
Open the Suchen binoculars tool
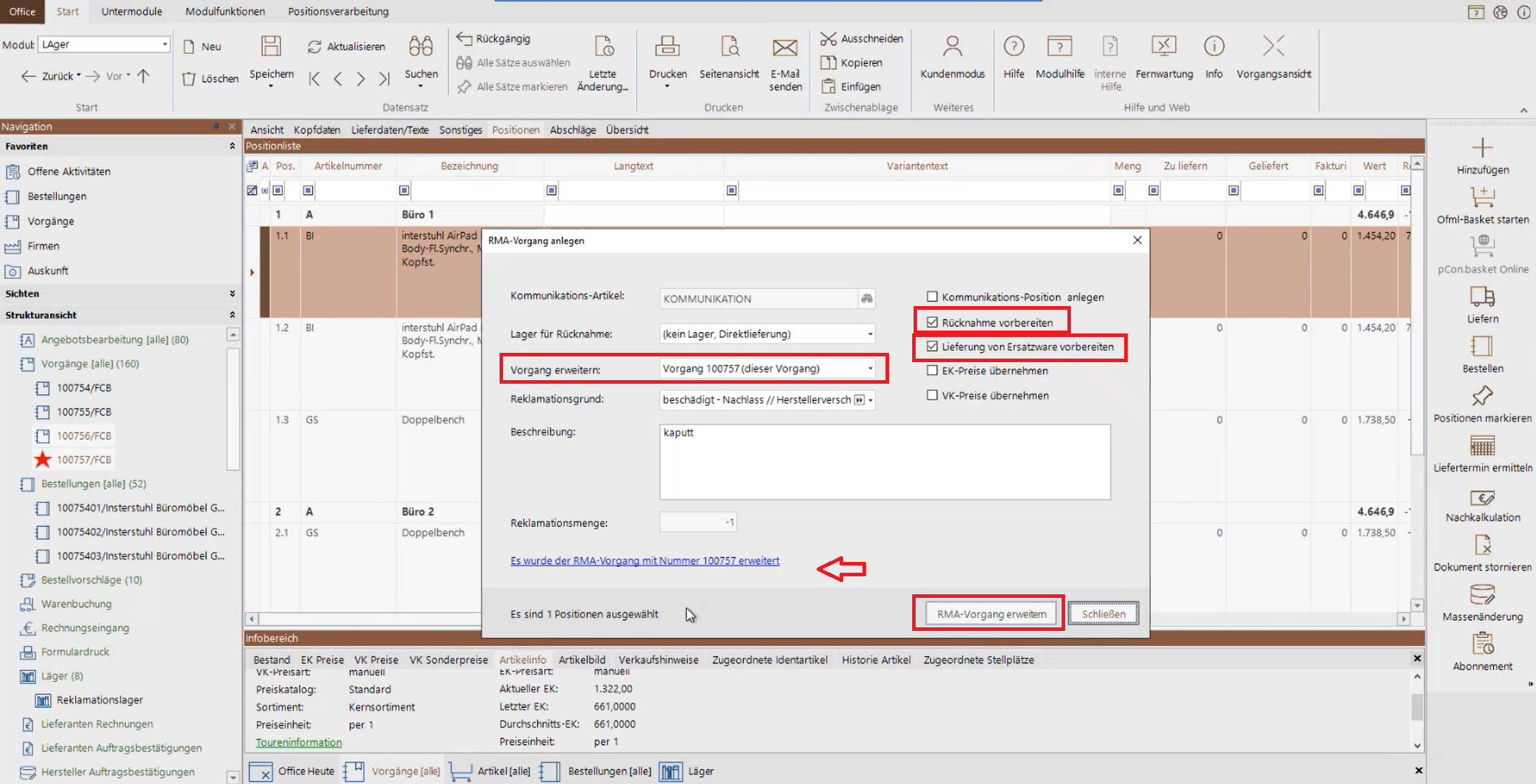tap(420, 47)
